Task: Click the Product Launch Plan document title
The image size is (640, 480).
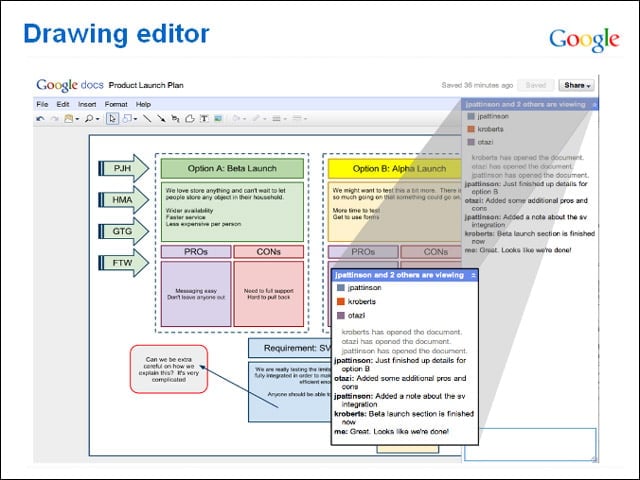Action: coord(146,85)
